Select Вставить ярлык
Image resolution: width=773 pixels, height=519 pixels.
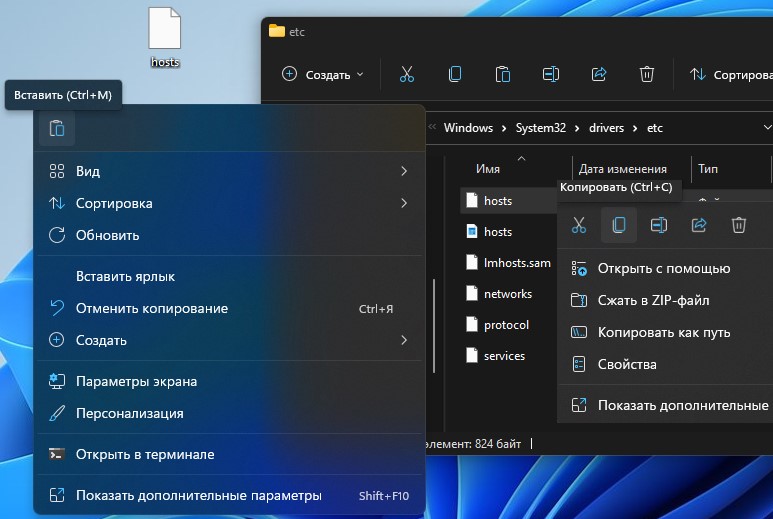(x=229, y=277)
